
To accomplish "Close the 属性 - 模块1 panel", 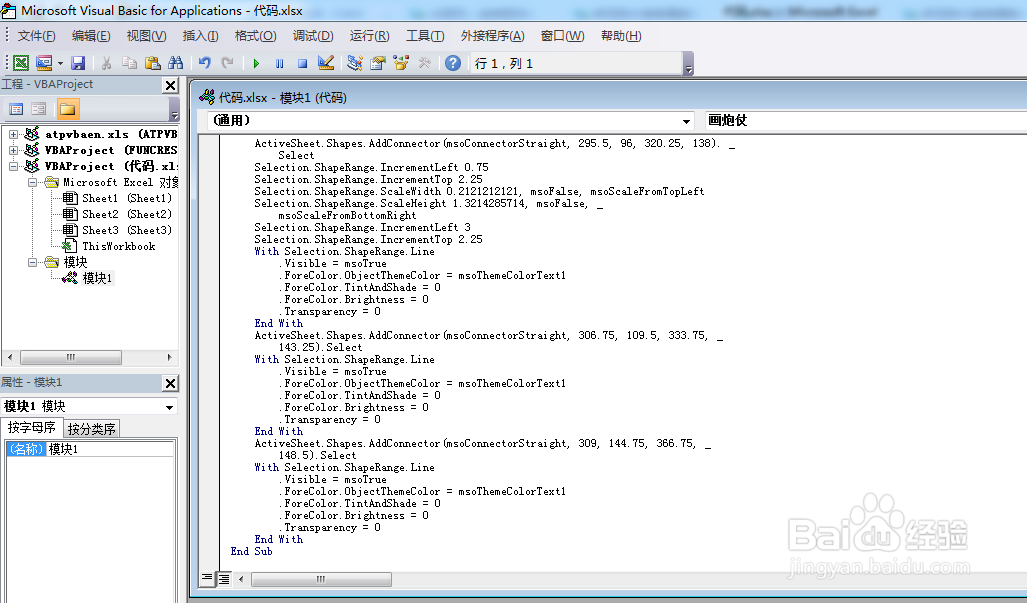I will (x=170, y=384).
